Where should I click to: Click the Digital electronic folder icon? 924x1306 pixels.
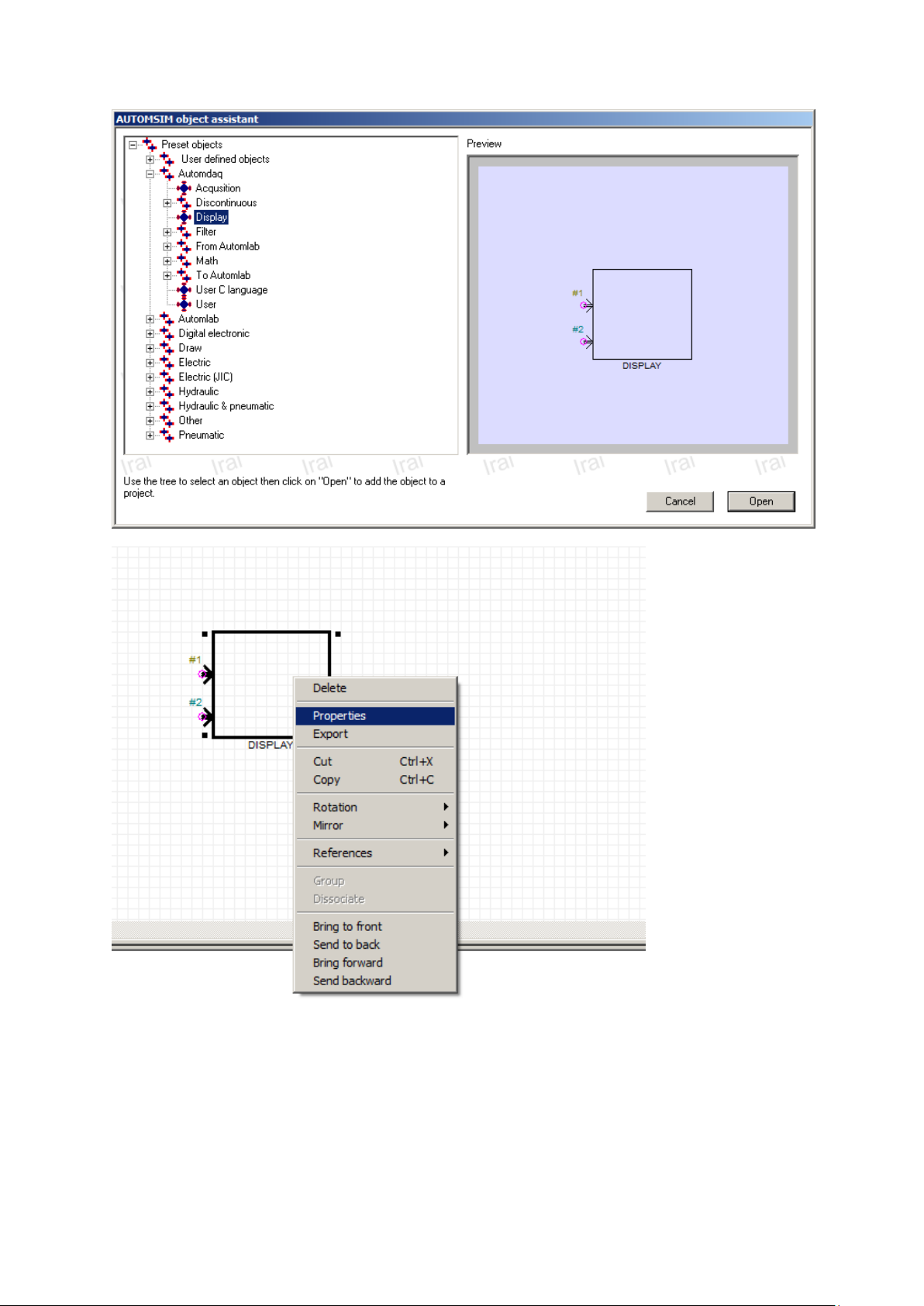click(167, 333)
